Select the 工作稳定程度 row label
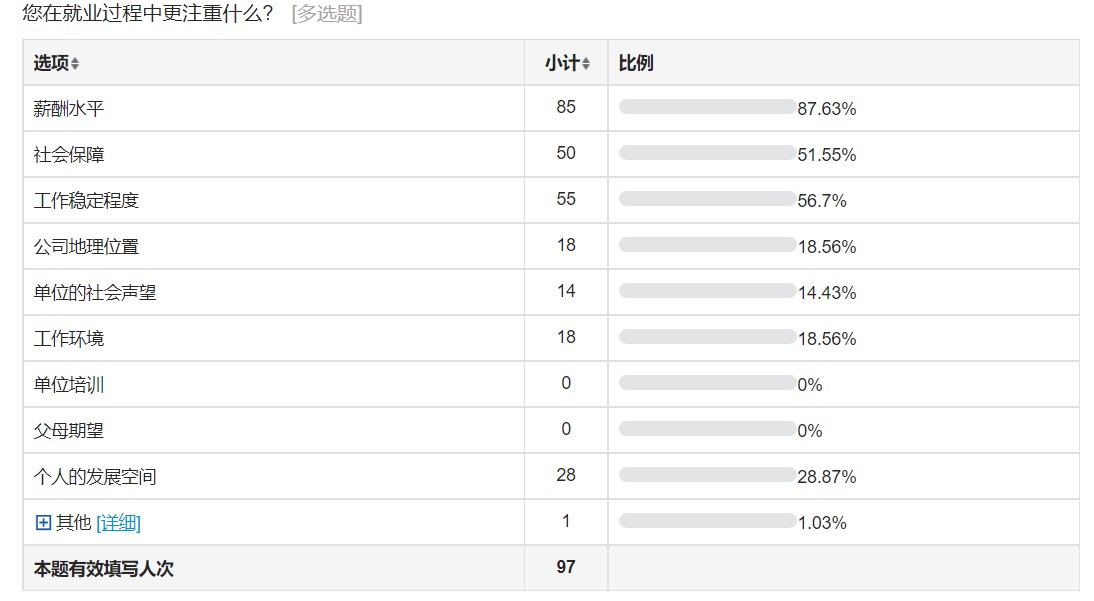 [x=86, y=200]
